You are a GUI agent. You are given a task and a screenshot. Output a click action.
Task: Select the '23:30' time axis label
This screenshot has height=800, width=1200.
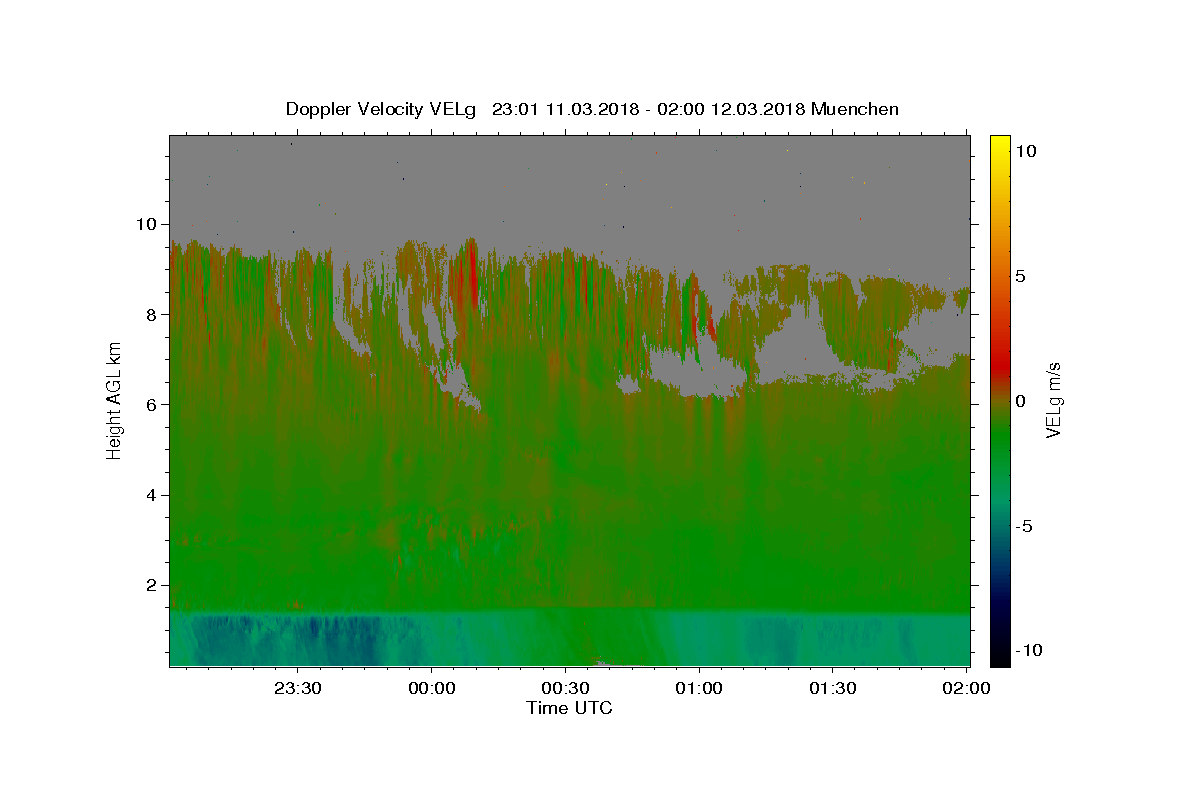pyautogui.click(x=298, y=688)
